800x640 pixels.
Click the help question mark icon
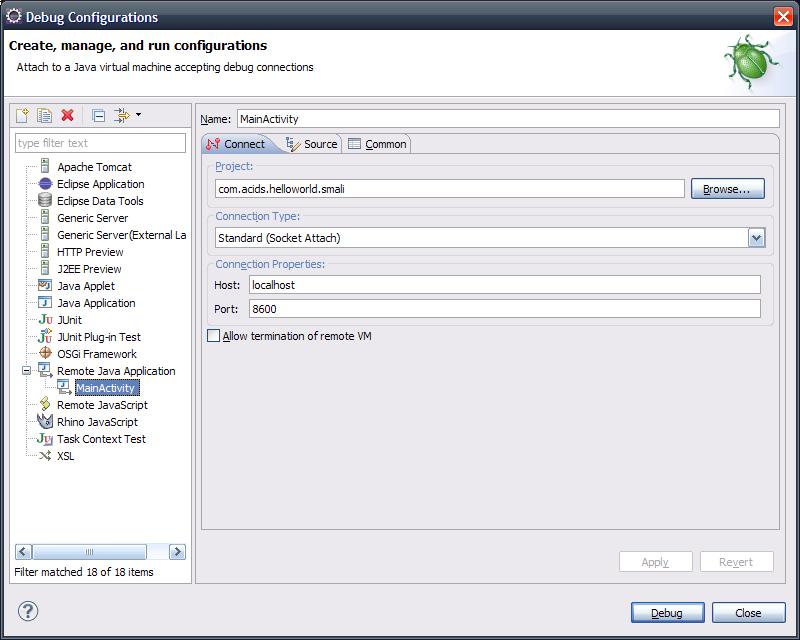coord(28,610)
